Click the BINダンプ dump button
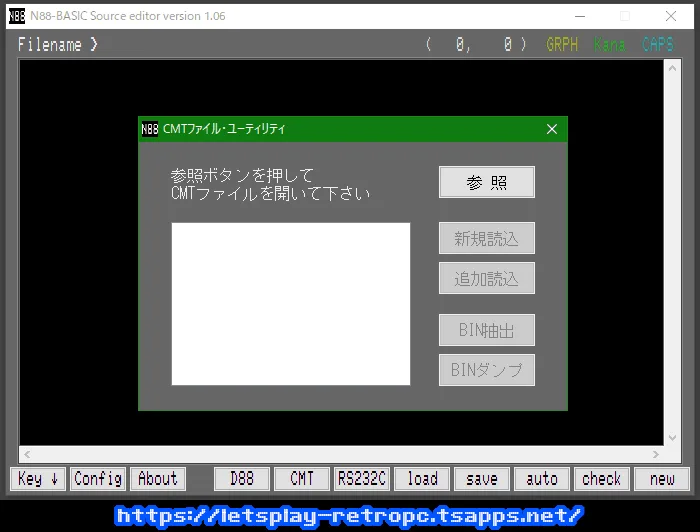The width and height of the screenshot is (700, 532). click(486, 370)
